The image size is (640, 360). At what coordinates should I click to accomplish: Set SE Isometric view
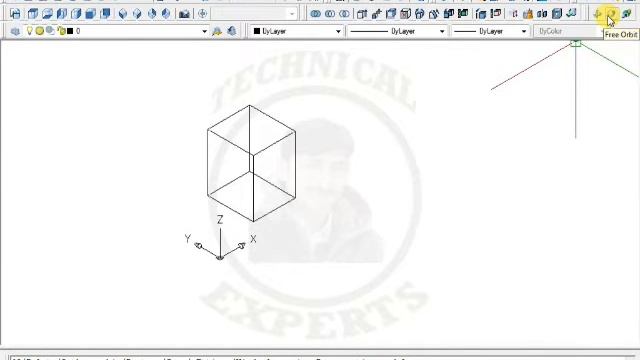(137, 14)
